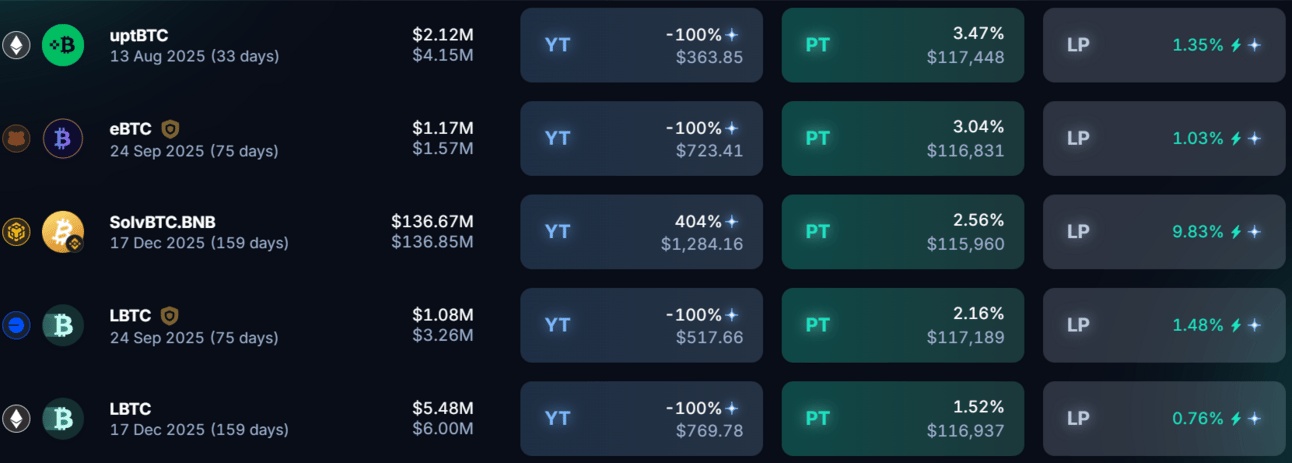This screenshot has width=1292, height=463.
Task: Open the PT card showing 3.47%
Action: 903,45
